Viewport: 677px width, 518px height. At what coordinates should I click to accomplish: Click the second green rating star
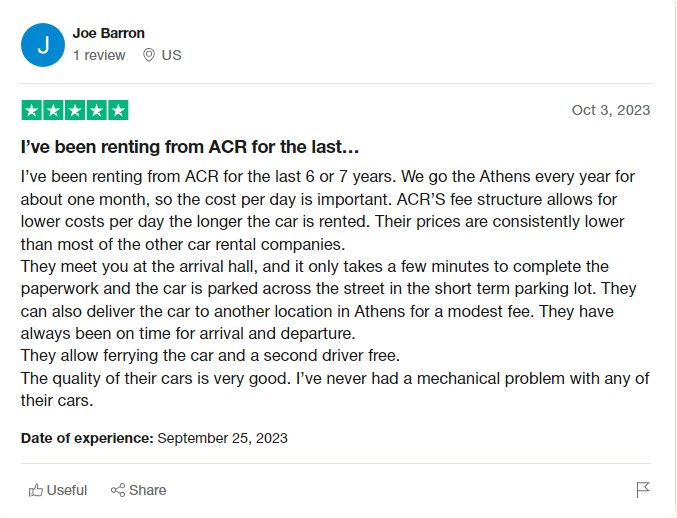coord(53,111)
